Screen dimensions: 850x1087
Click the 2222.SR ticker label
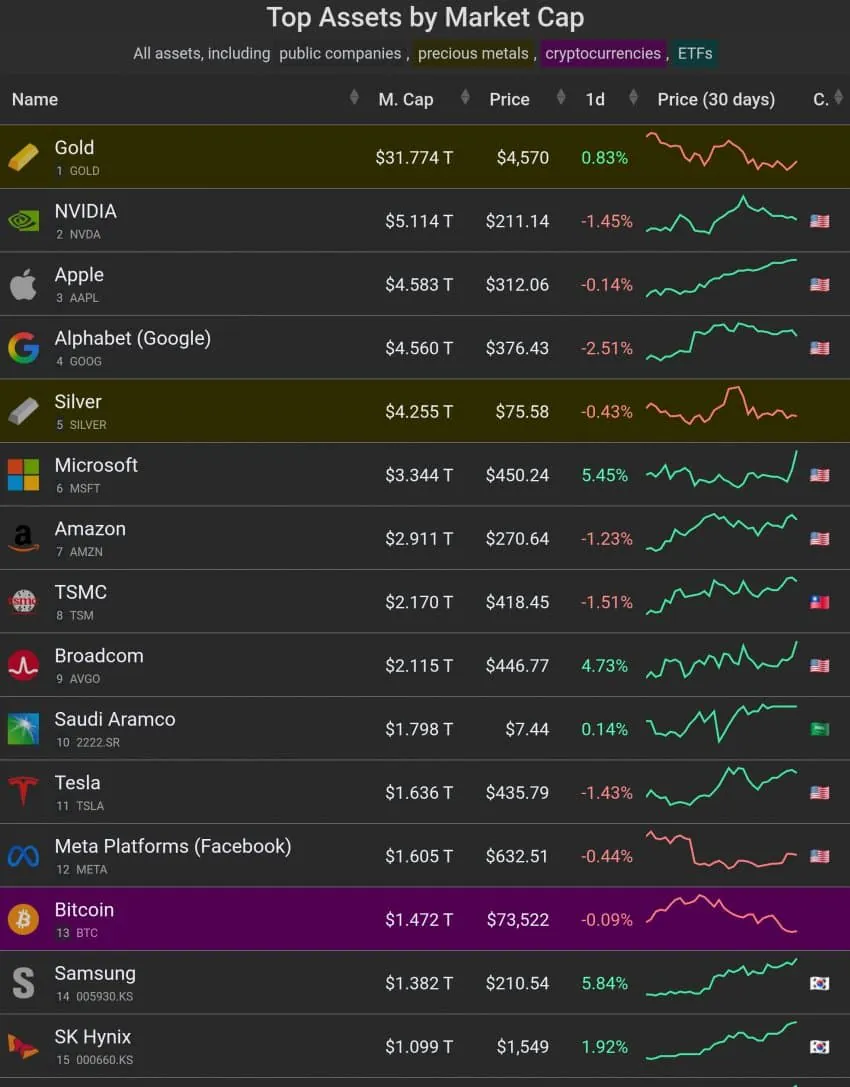click(98, 742)
